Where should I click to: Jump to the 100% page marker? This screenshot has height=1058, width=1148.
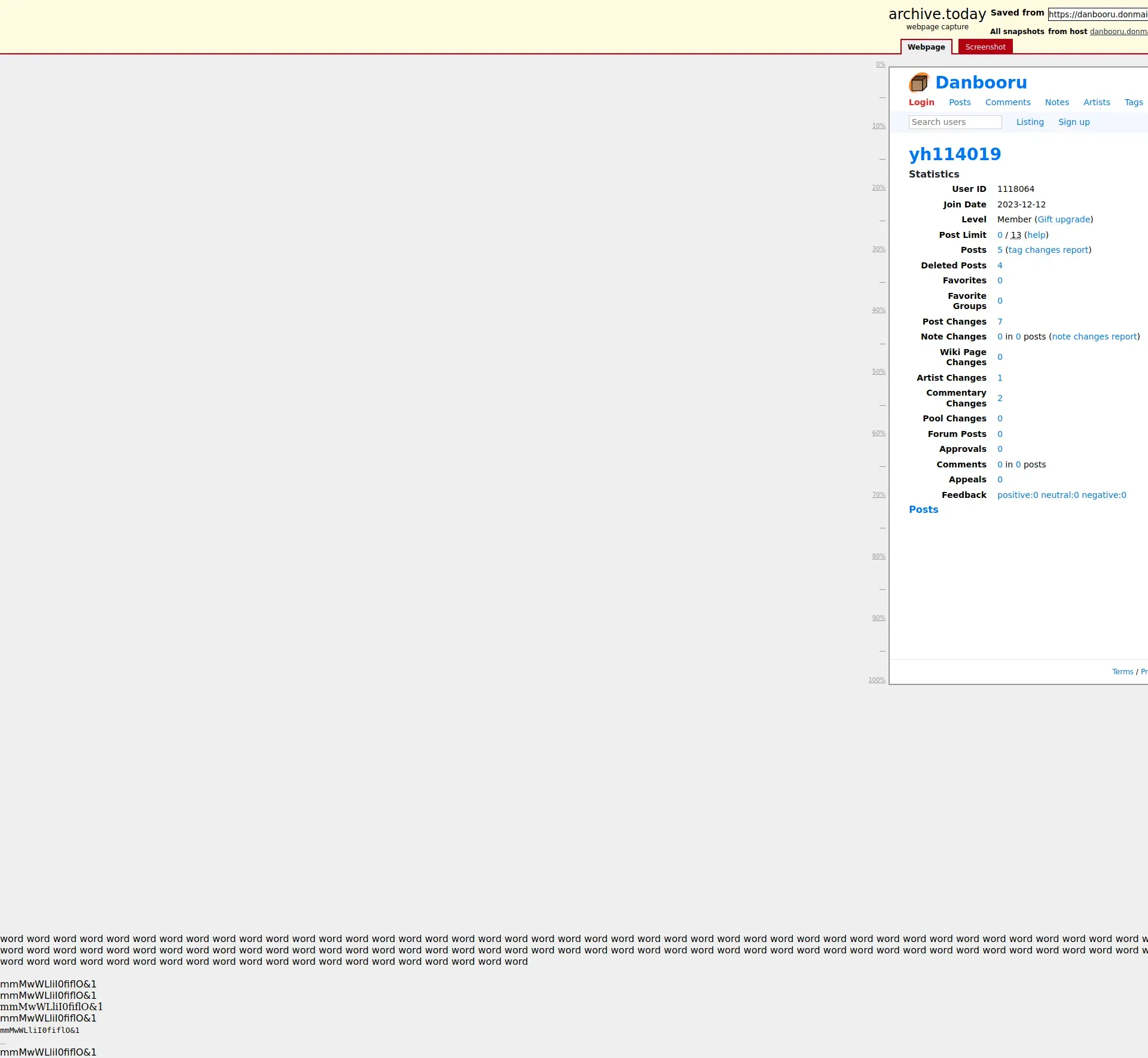877,680
